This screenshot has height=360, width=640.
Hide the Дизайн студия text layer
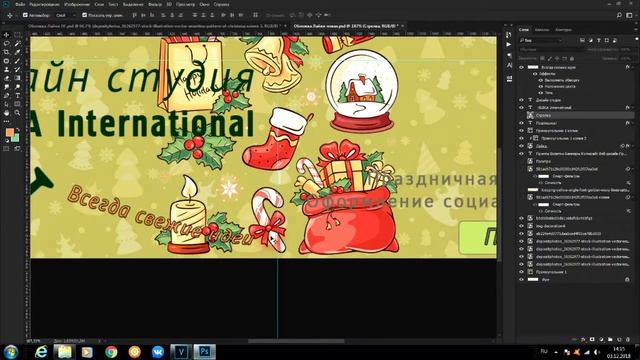(522, 100)
